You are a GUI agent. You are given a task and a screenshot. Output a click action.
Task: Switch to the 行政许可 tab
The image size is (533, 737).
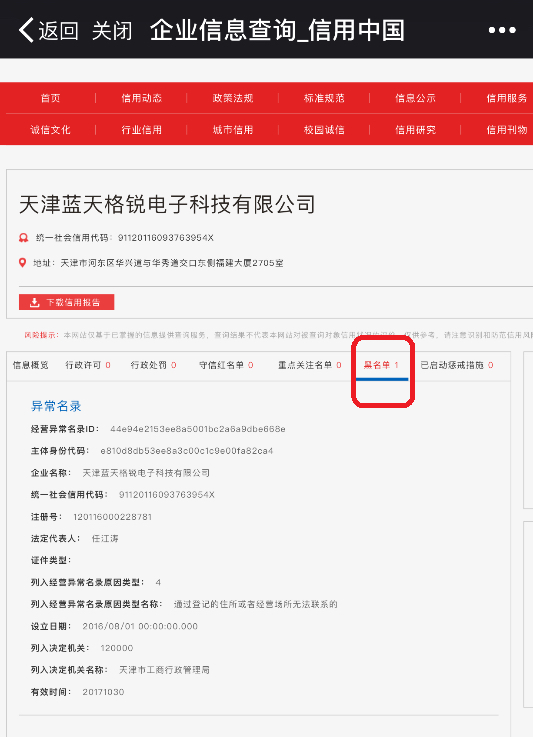(x=88, y=365)
